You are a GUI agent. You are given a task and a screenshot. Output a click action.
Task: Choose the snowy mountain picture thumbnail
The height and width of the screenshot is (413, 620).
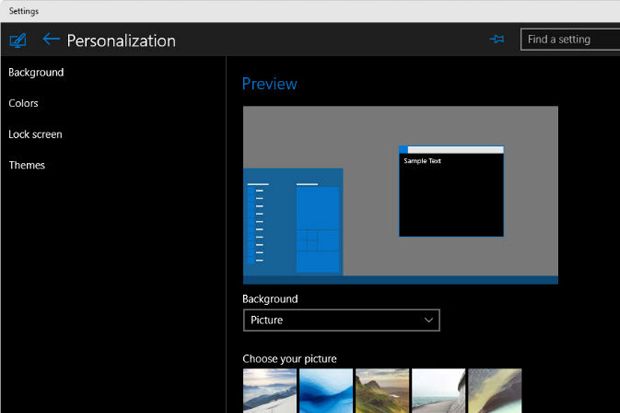(x=270, y=391)
